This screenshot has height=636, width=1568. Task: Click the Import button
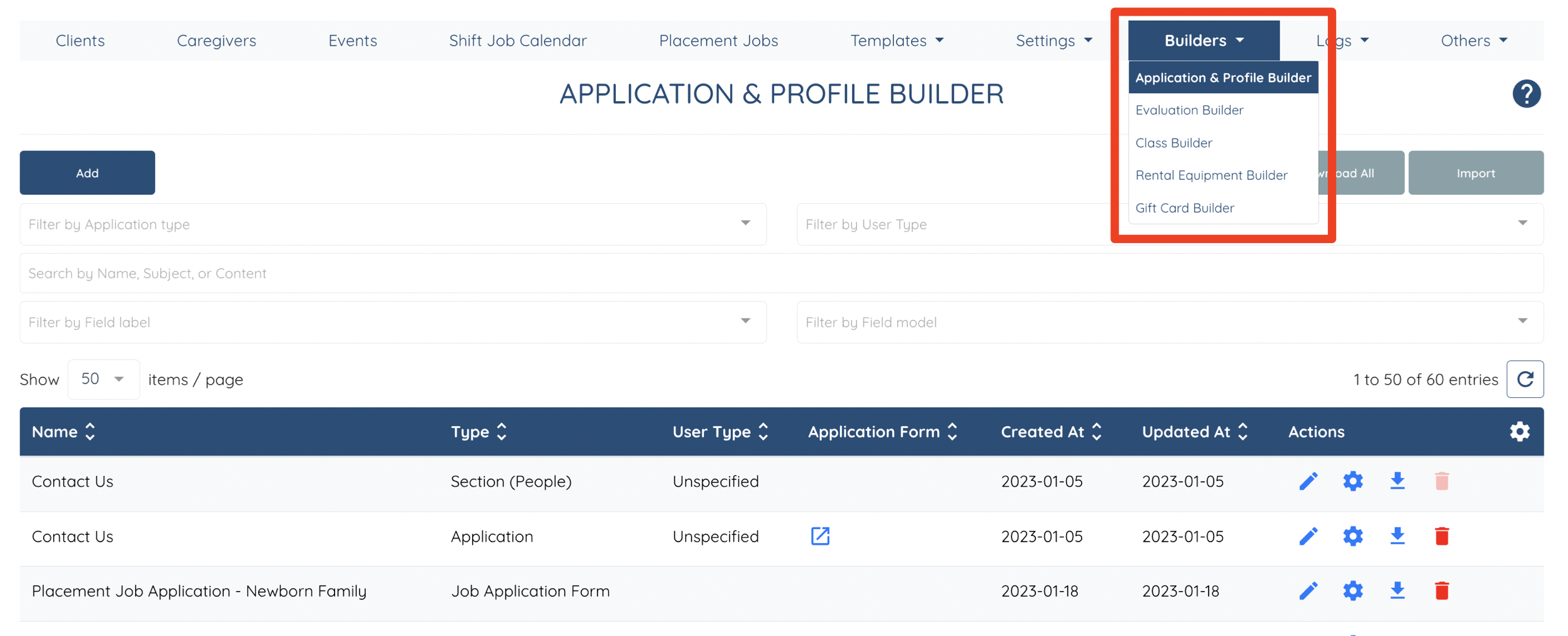[x=1475, y=173]
